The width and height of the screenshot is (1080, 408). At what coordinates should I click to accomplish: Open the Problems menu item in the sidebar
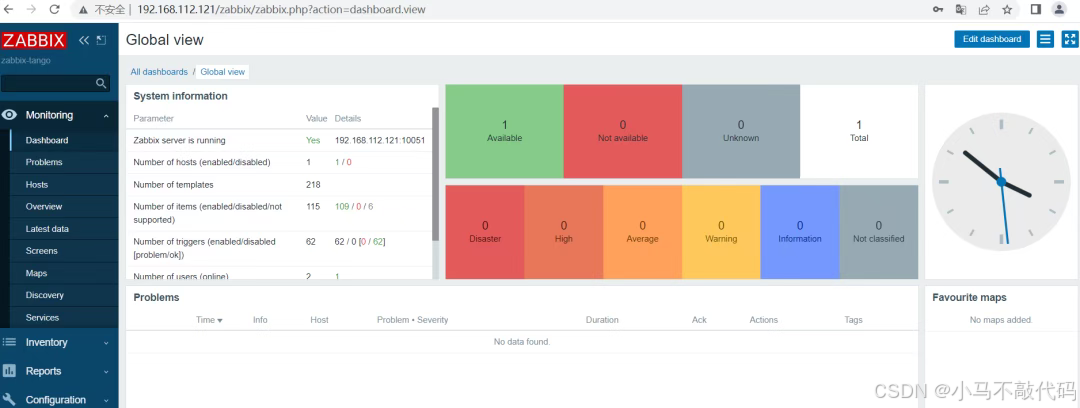pos(44,162)
